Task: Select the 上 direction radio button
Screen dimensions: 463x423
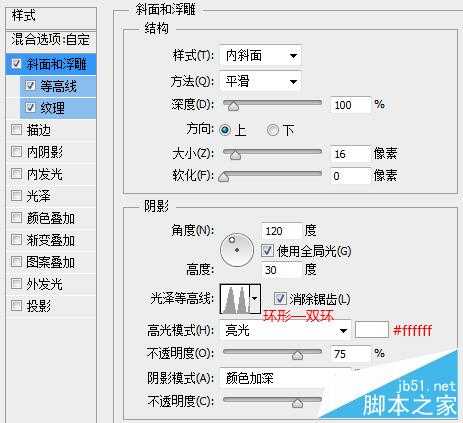Action: 225,130
